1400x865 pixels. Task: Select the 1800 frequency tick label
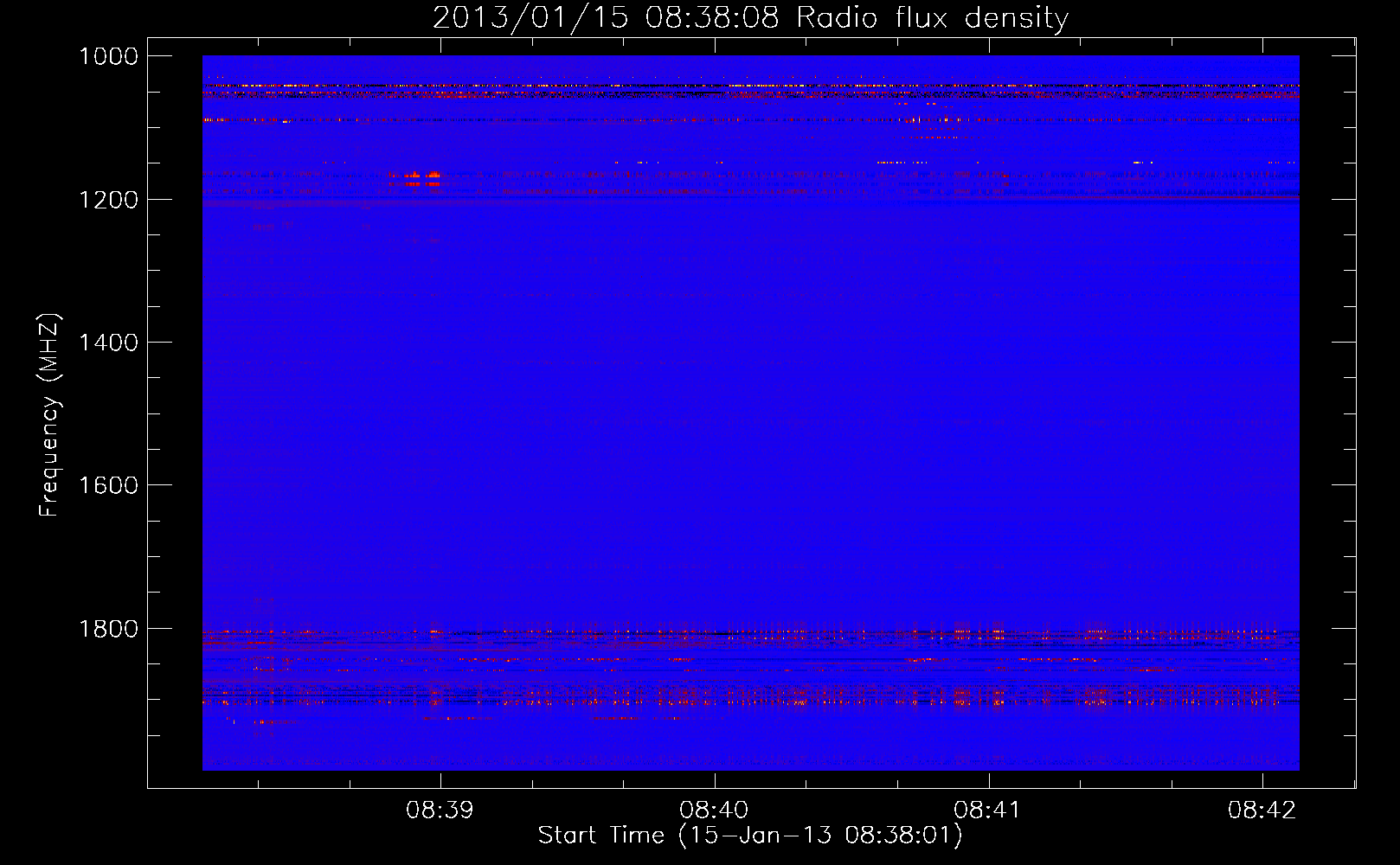click(x=109, y=629)
